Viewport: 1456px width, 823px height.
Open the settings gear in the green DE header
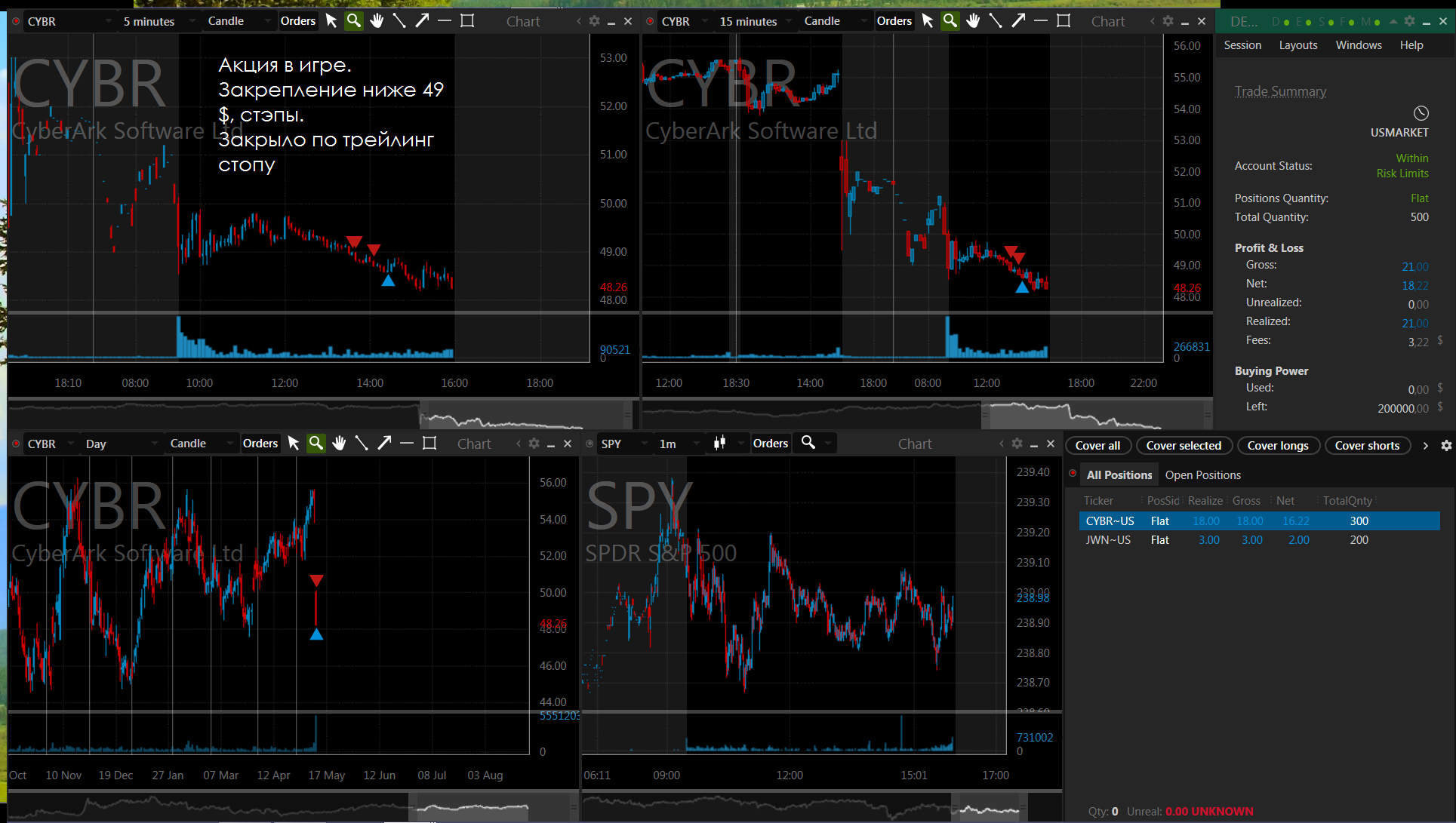(x=1409, y=21)
